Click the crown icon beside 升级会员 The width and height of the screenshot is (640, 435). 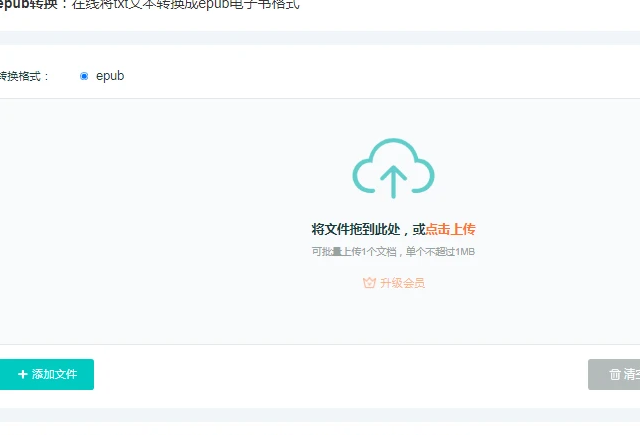369,282
